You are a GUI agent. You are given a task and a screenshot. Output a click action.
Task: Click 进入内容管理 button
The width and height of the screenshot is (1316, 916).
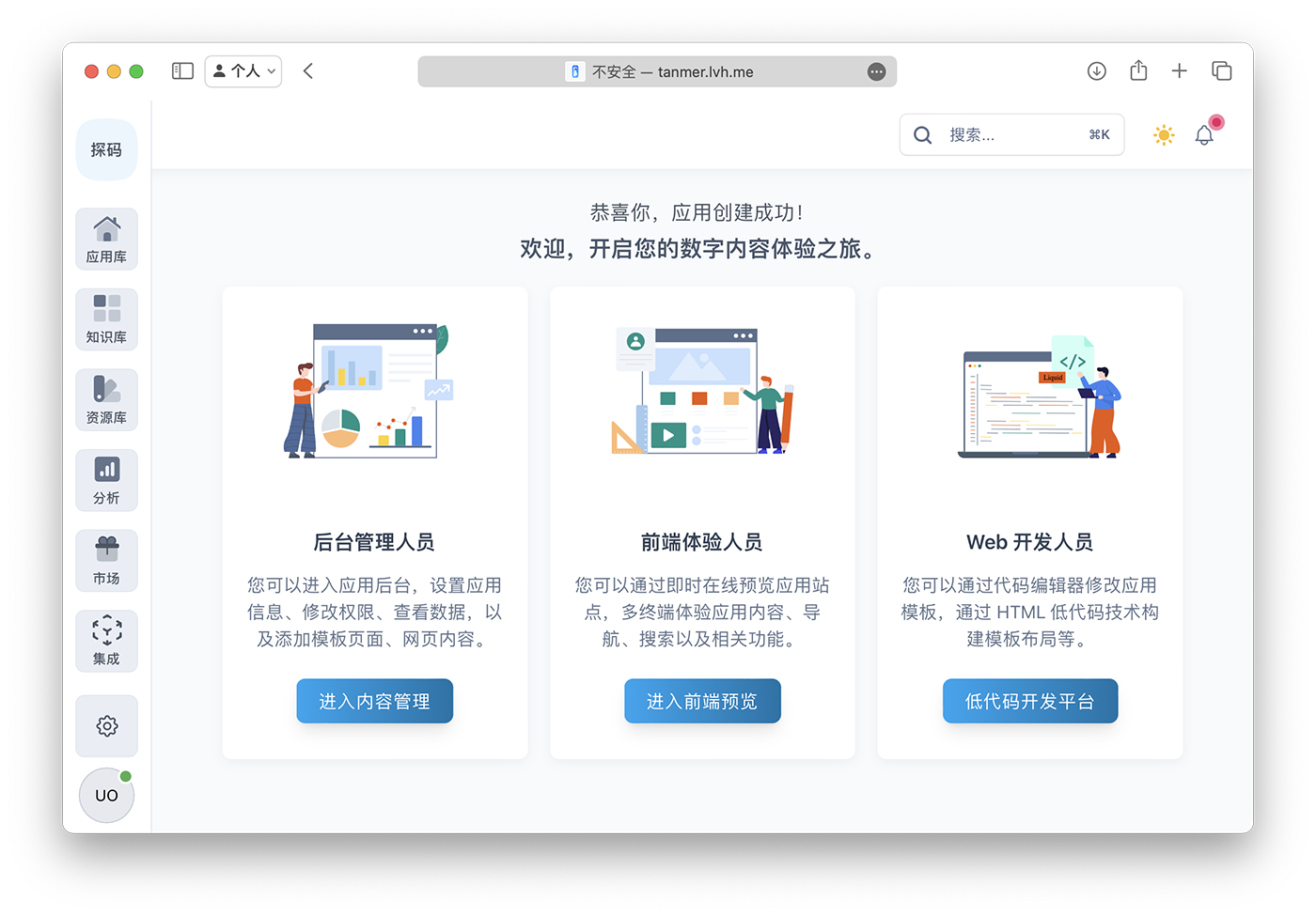[375, 701]
